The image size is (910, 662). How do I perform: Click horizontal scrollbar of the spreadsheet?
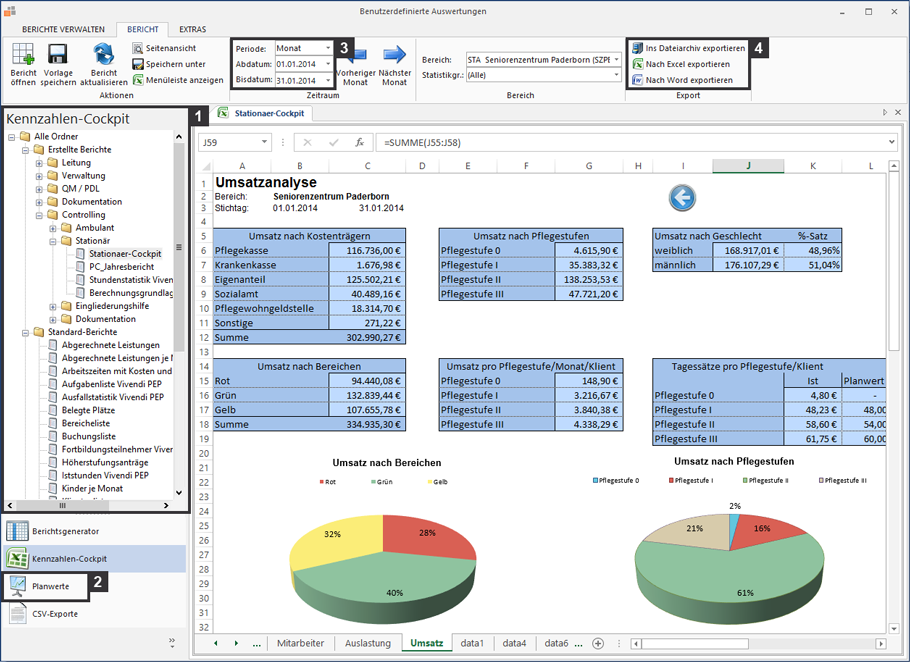coord(694,643)
